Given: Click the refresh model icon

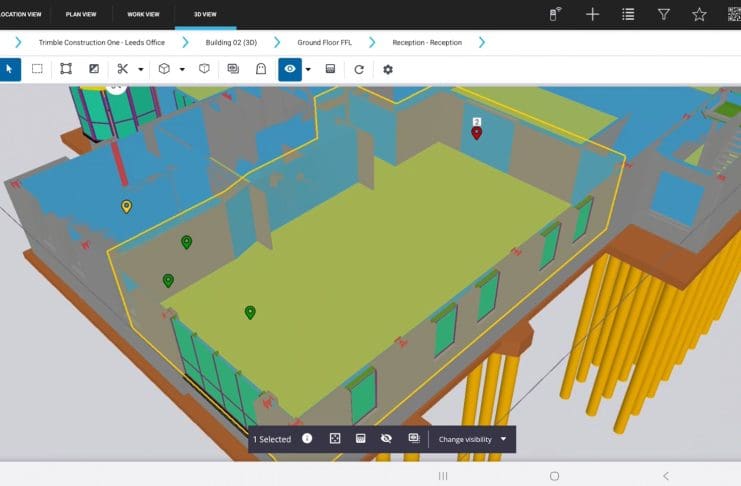Looking at the screenshot, I should (x=359, y=69).
